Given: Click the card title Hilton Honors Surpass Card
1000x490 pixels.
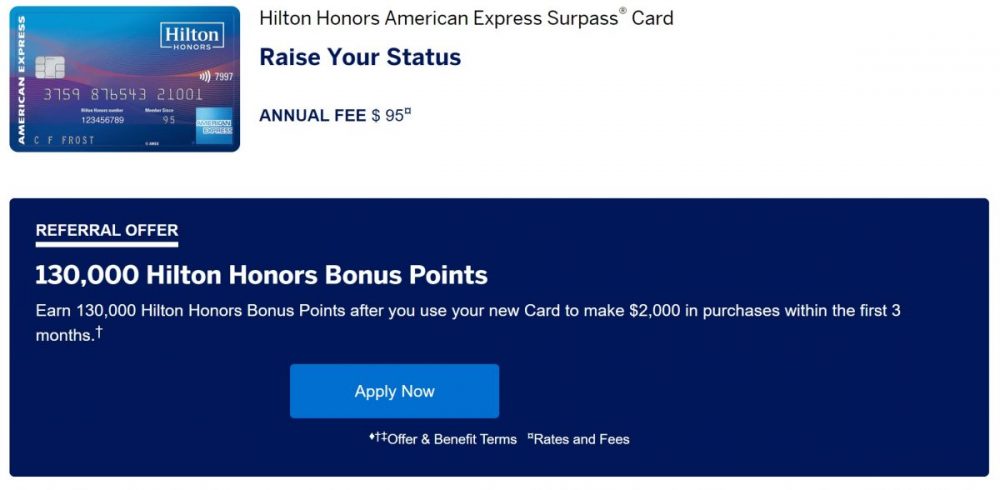Looking at the screenshot, I should [466, 18].
